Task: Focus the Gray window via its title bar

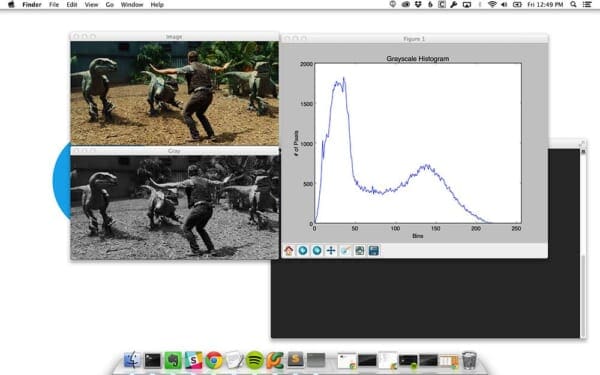Action: 175,151
